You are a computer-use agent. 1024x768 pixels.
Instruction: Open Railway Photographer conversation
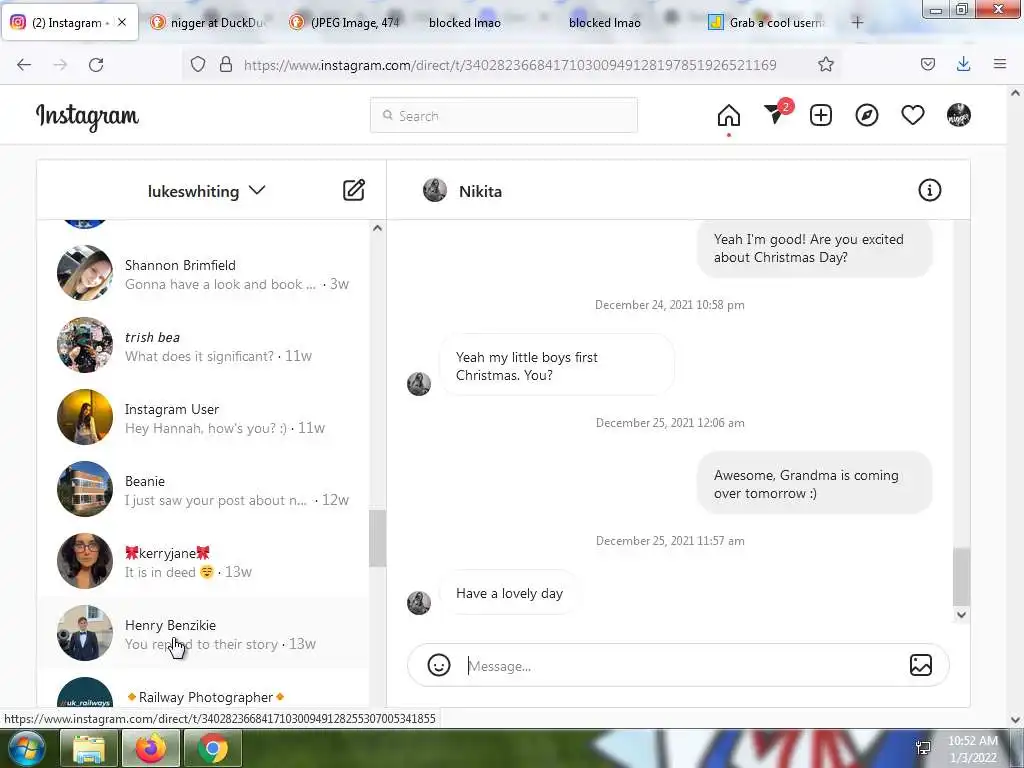point(202,689)
